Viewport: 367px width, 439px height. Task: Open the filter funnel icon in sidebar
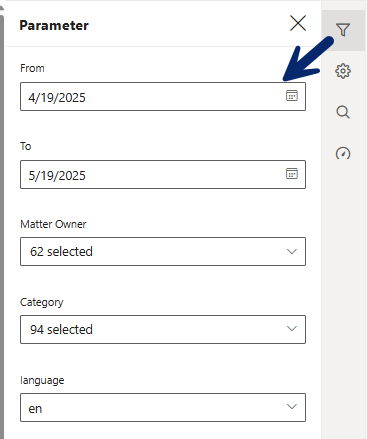[x=343, y=30]
